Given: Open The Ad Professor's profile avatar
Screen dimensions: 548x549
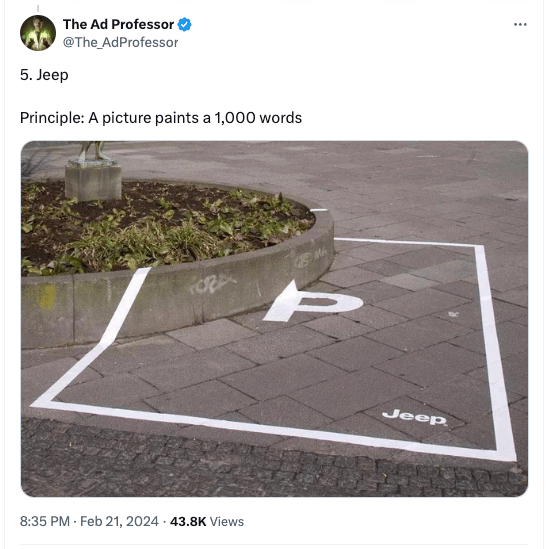Looking at the screenshot, I should click(38, 33).
